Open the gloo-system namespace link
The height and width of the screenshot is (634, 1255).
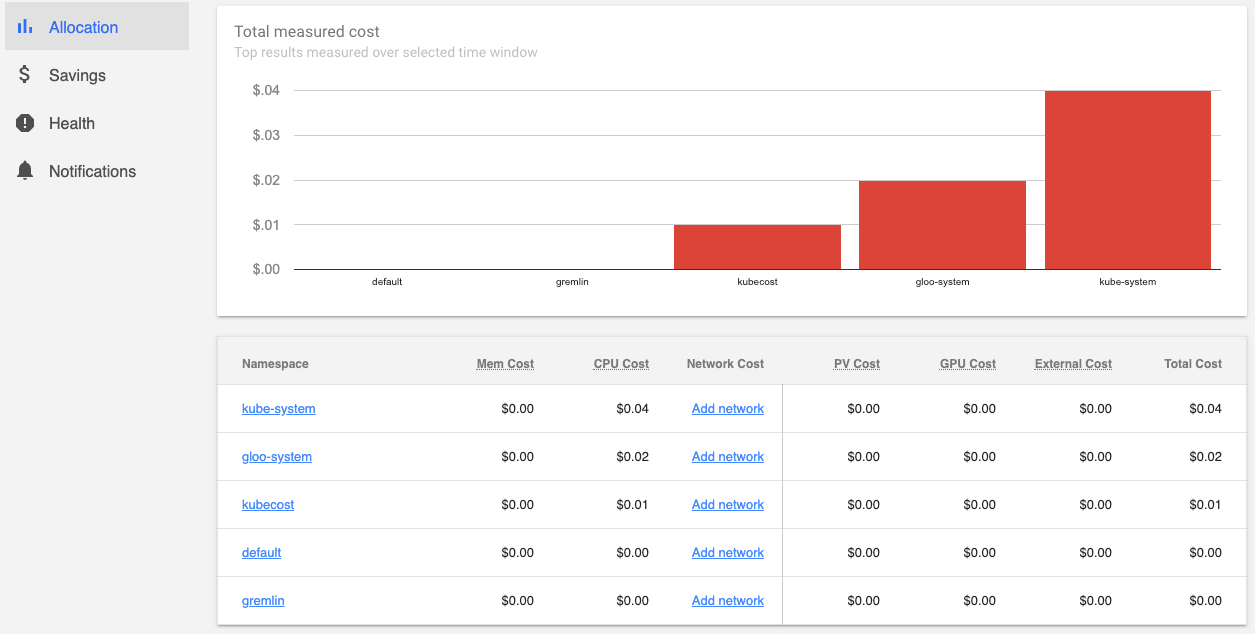pyautogui.click(x=277, y=456)
